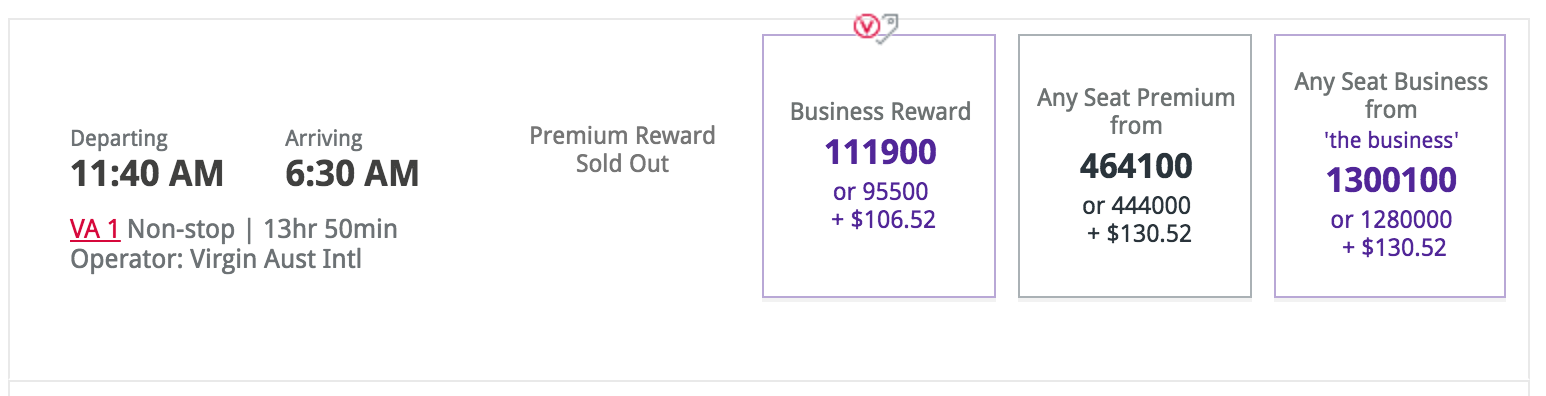
Task: Choose the 111900 points Business Reward price
Action: [x=880, y=152]
